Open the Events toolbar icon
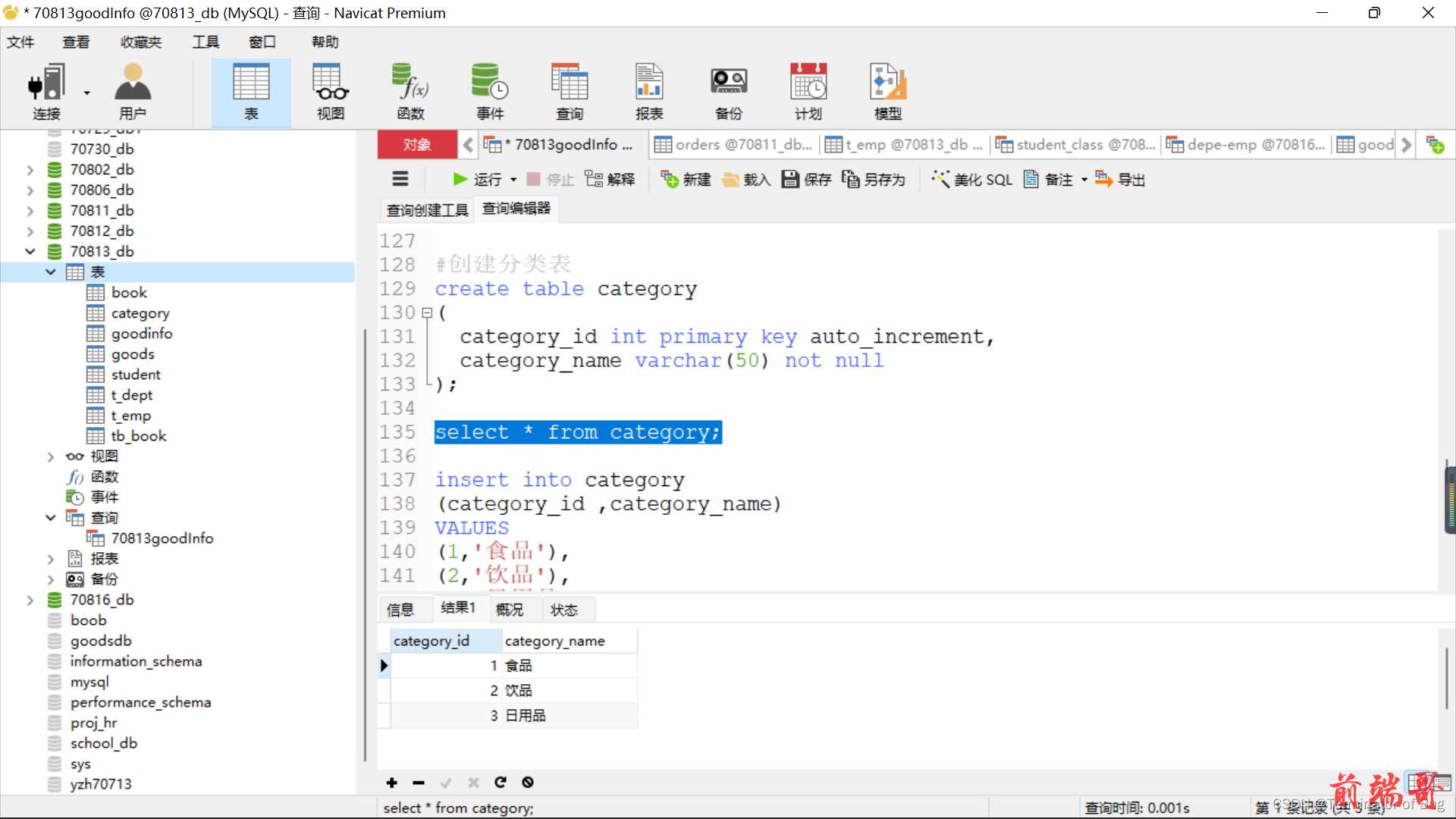The width and height of the screenshot is (1456, 819). (490, 92)
